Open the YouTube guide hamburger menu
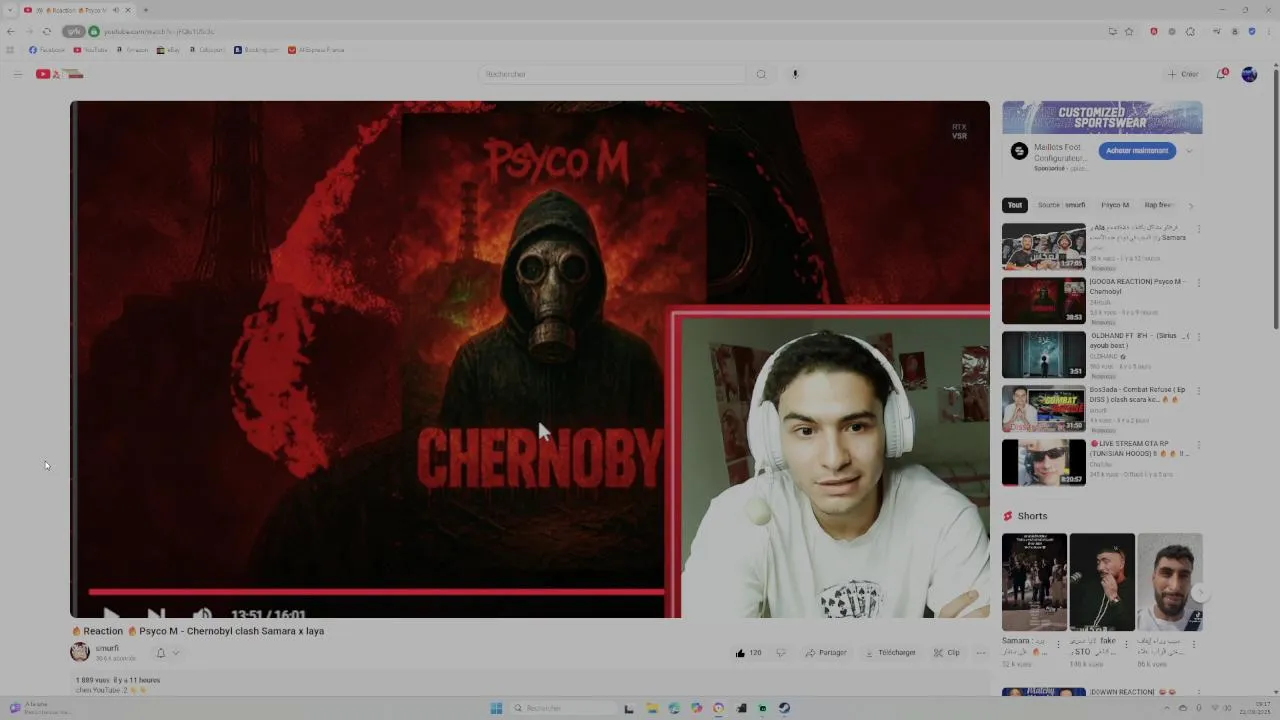1280x720 pixels. point(17,74)
